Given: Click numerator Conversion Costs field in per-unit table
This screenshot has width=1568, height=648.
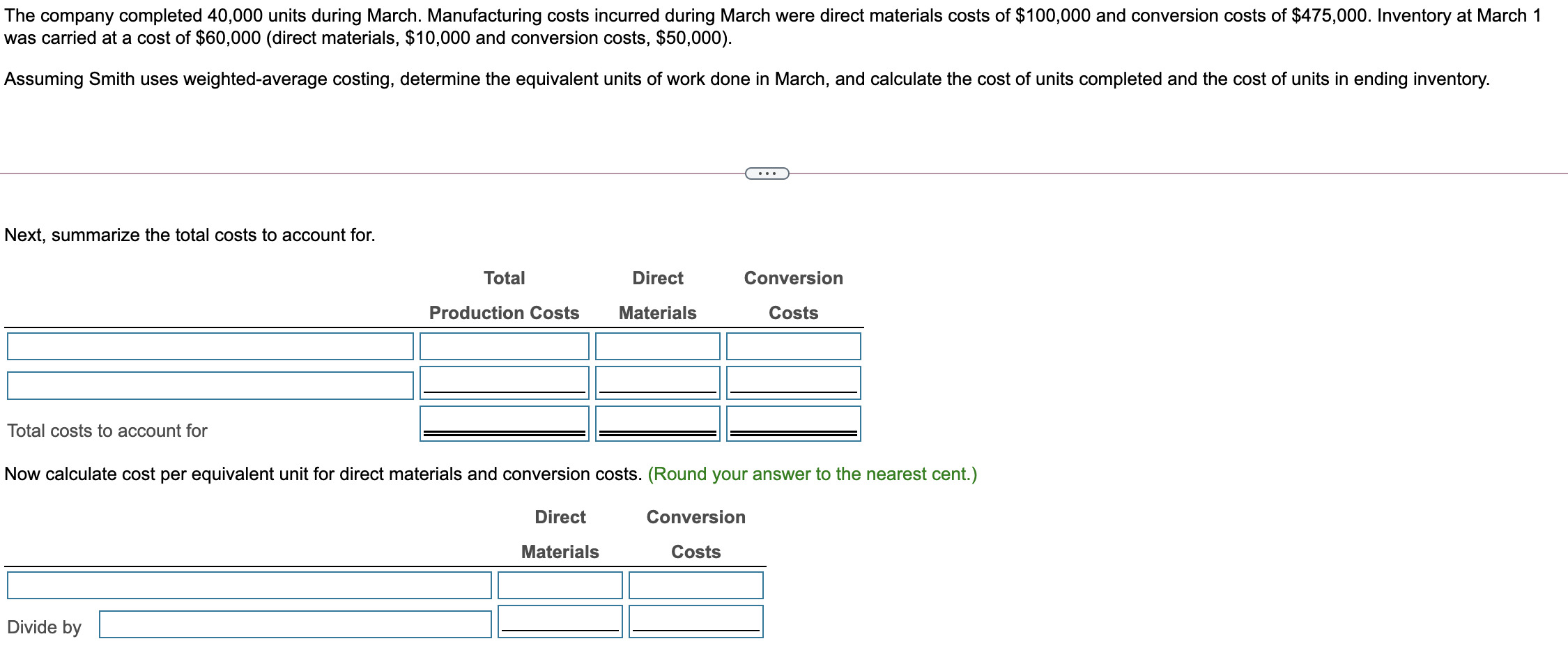Looking at the screenshot, I should [696, 585].
